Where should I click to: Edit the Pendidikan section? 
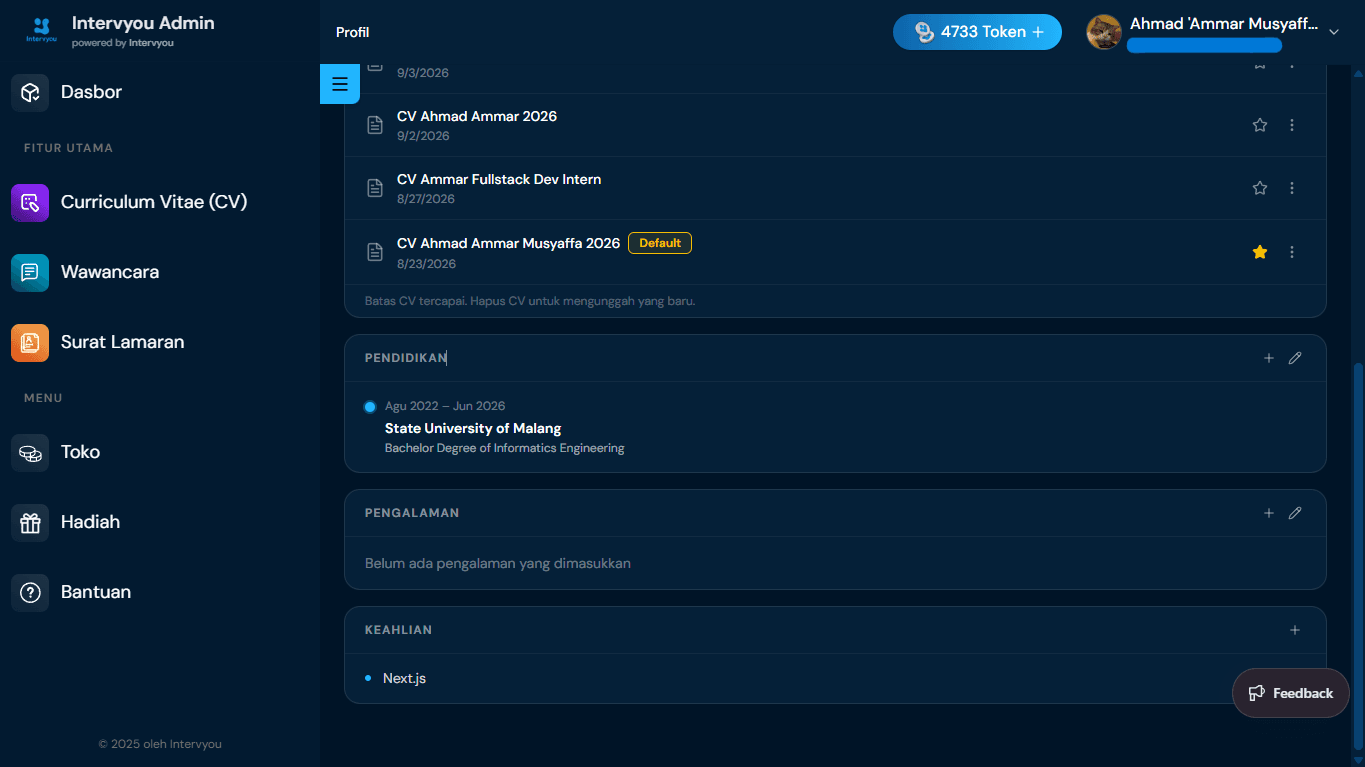[x=1295, y=358]
